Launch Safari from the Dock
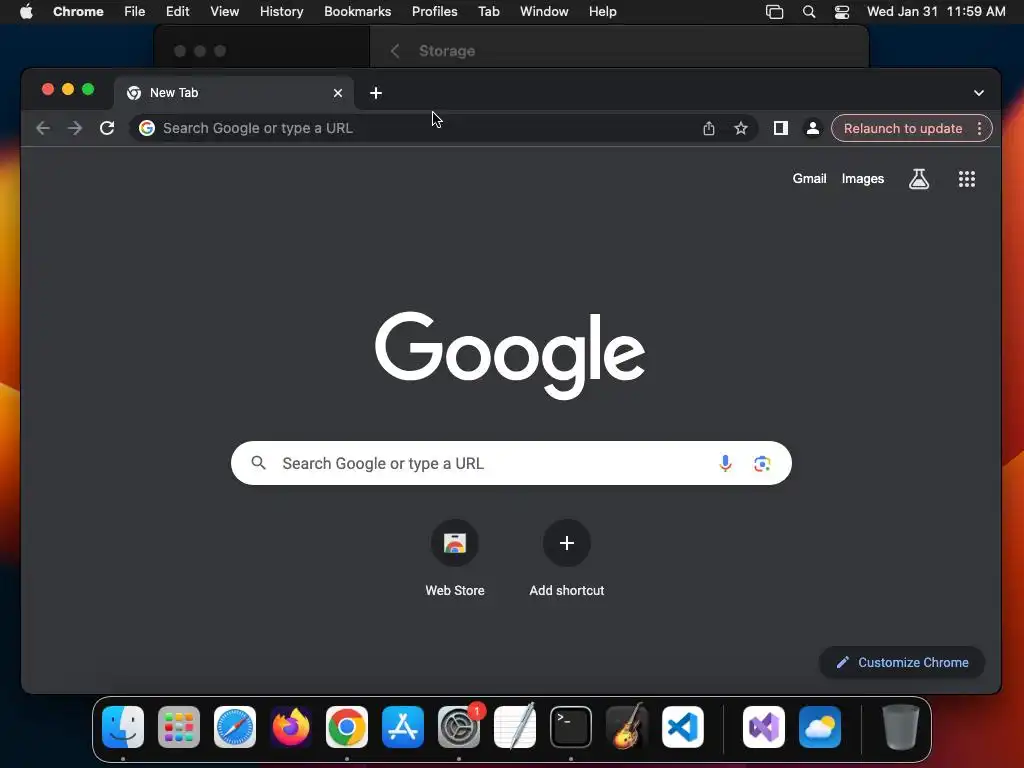The width and height of the screenshot is (1024, 768). click(234, 727)
